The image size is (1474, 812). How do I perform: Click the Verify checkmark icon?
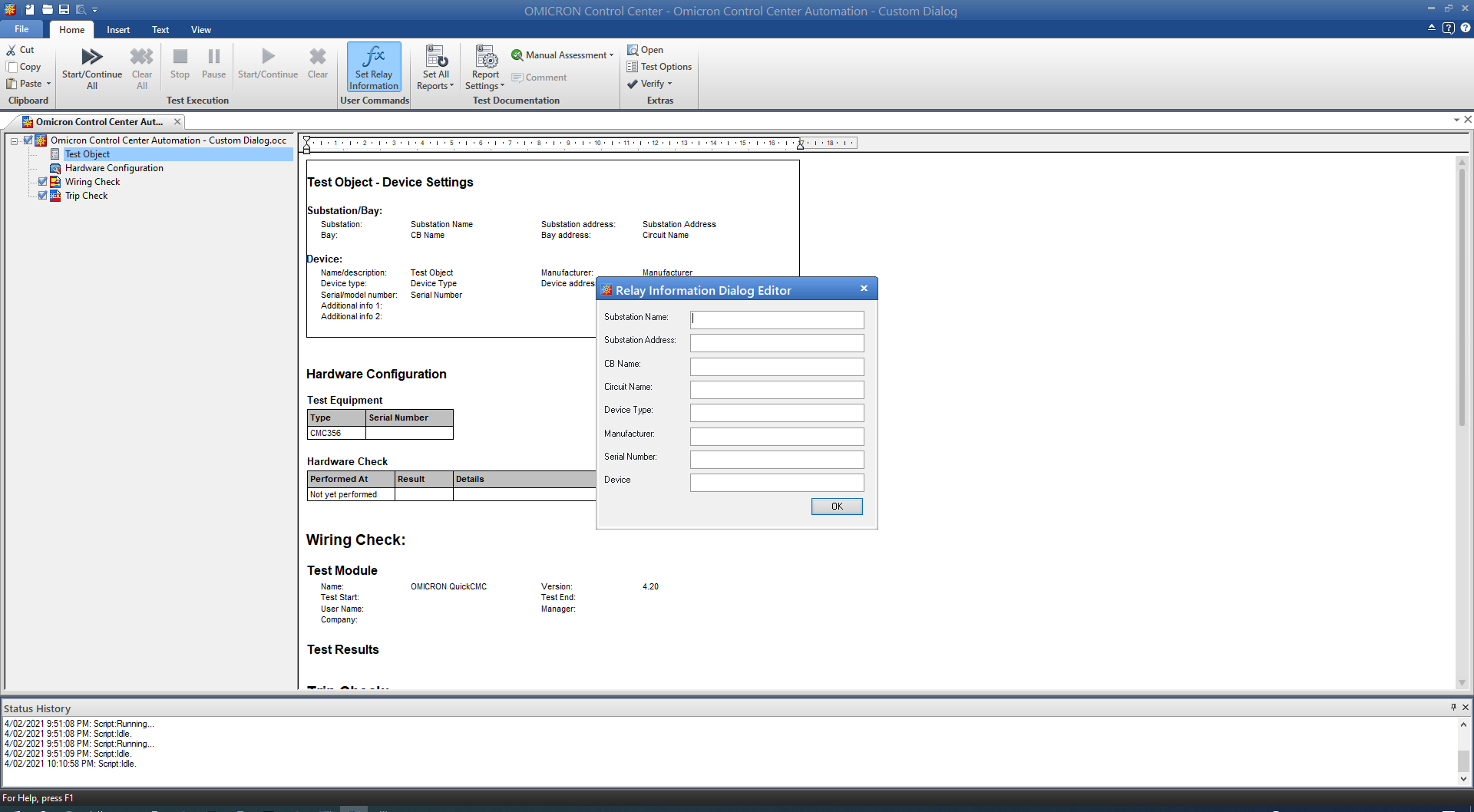point(633,84)
